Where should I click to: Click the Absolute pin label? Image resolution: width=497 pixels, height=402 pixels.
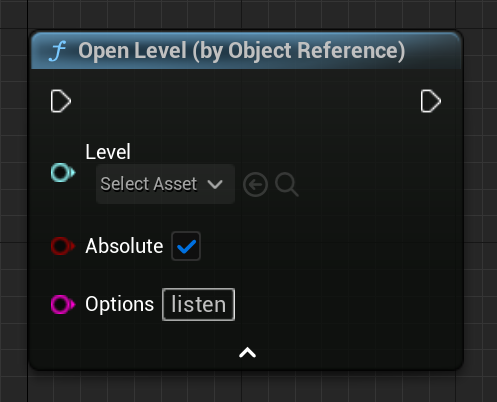click(x=124, y=246)
